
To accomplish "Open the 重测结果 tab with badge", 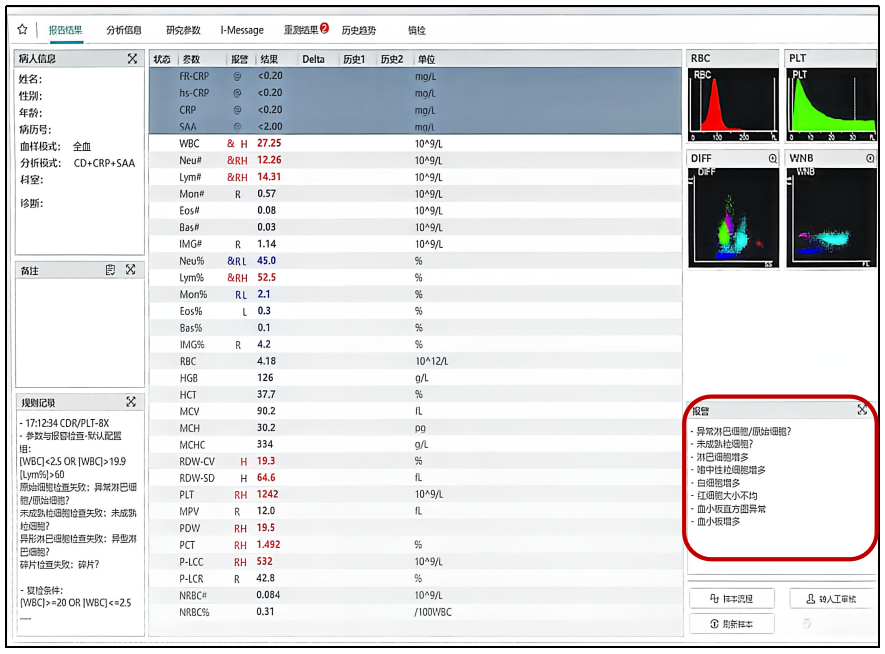I will pyautogui.click(x=306, y=29).
